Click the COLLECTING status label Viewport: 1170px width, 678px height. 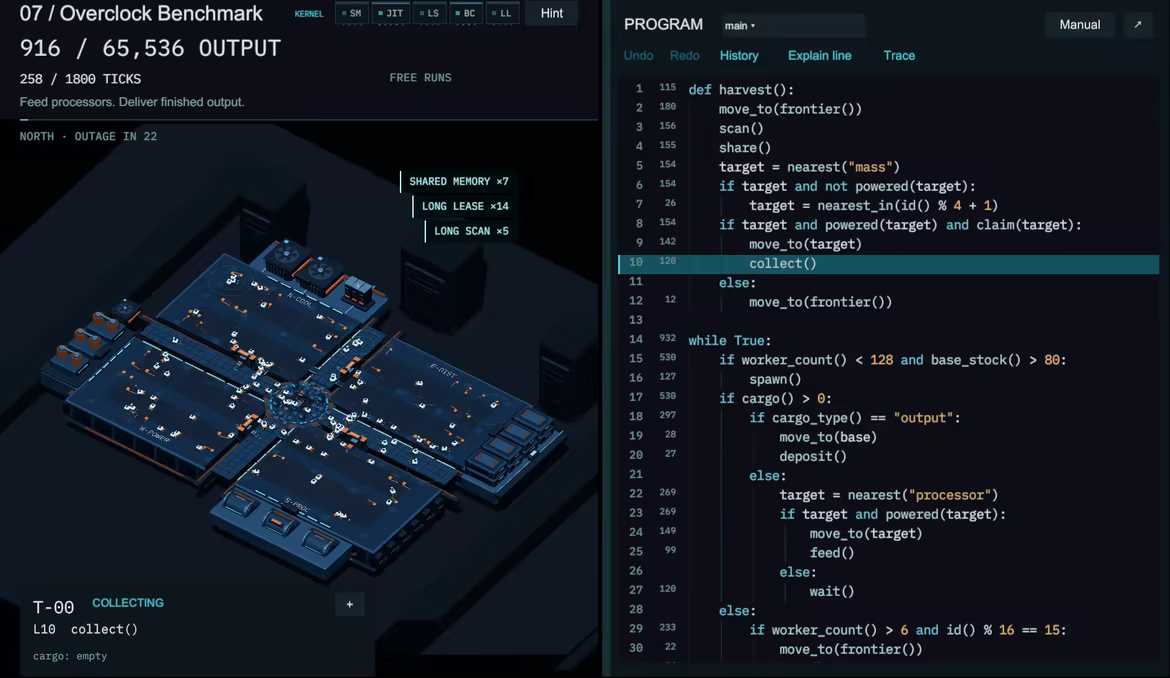tap(128, 603)
